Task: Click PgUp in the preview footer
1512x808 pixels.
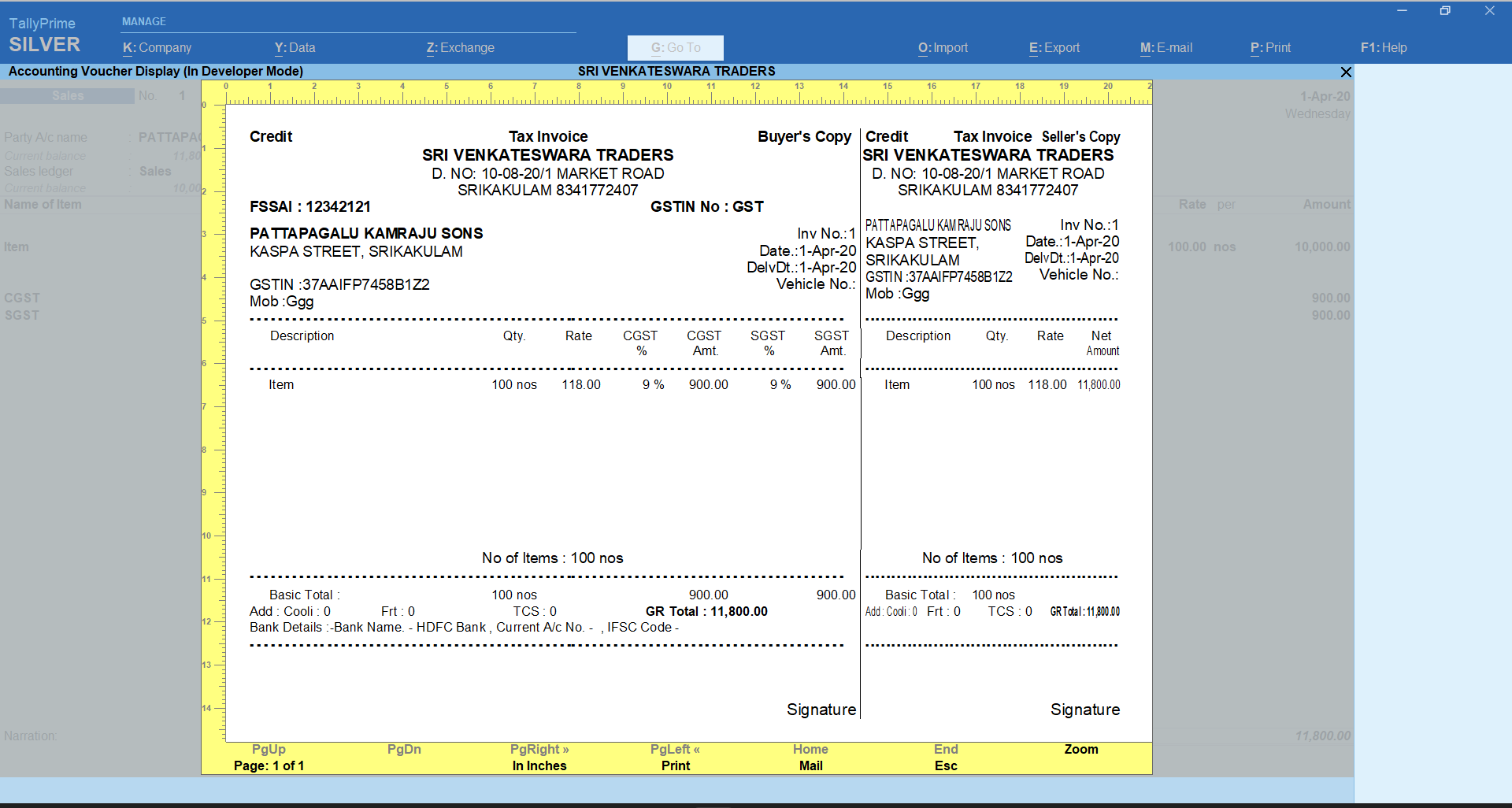Action: pos(269,749)
